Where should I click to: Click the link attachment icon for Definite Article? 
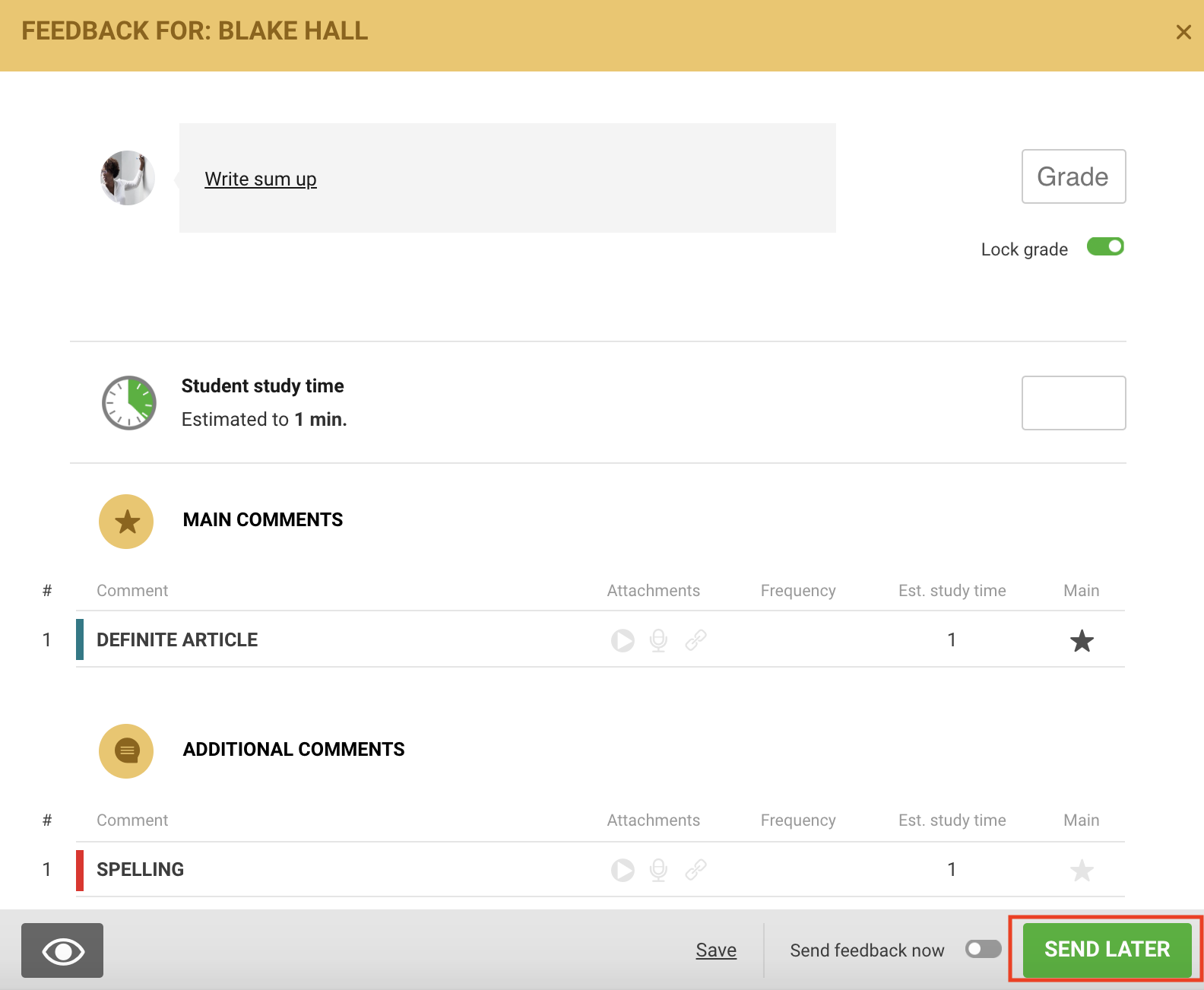tap(695, 640)
